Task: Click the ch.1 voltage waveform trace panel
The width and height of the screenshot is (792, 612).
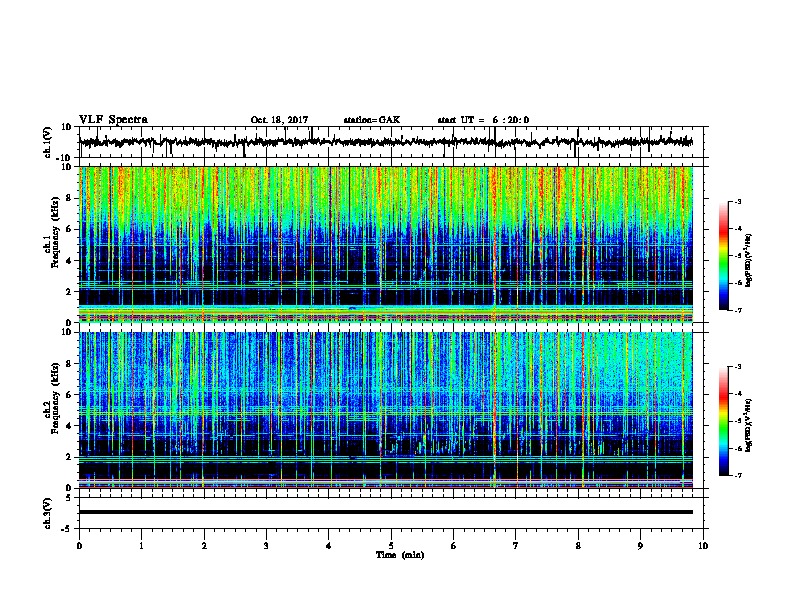Action: coord(391,142)
